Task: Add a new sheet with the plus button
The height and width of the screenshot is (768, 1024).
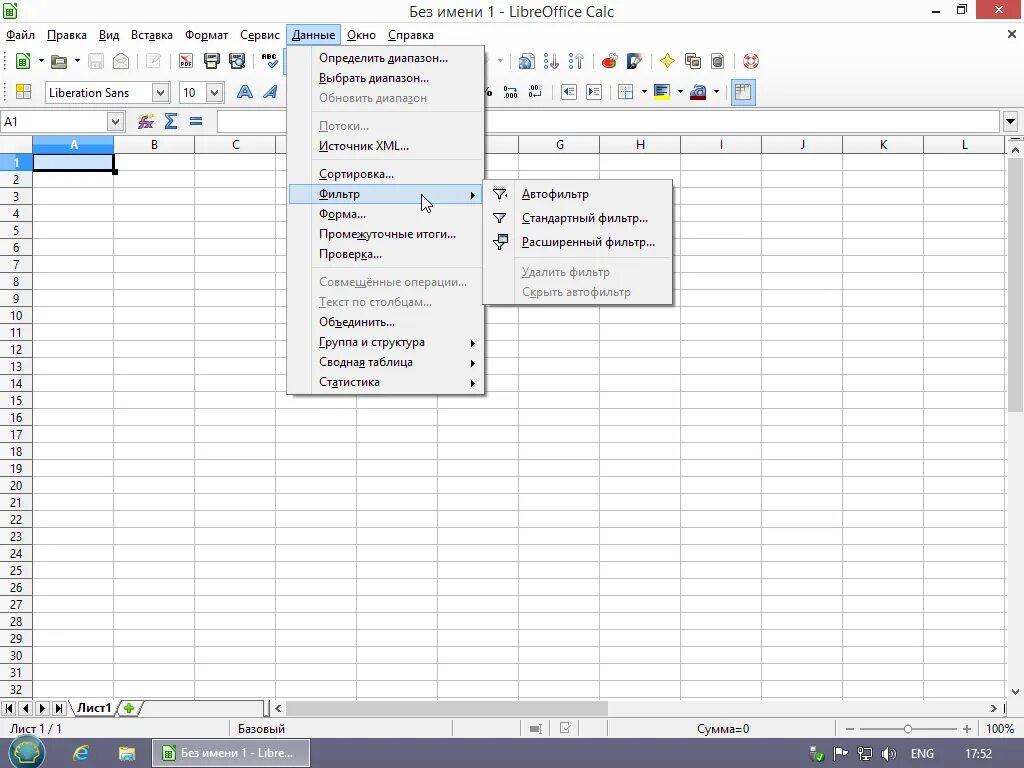Action: [x=129, y=708]
